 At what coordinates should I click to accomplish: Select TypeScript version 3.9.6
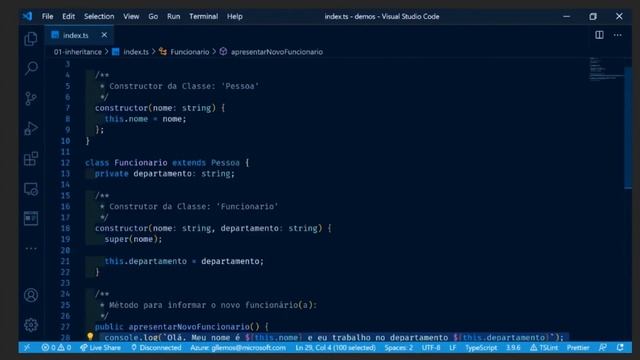513,348
